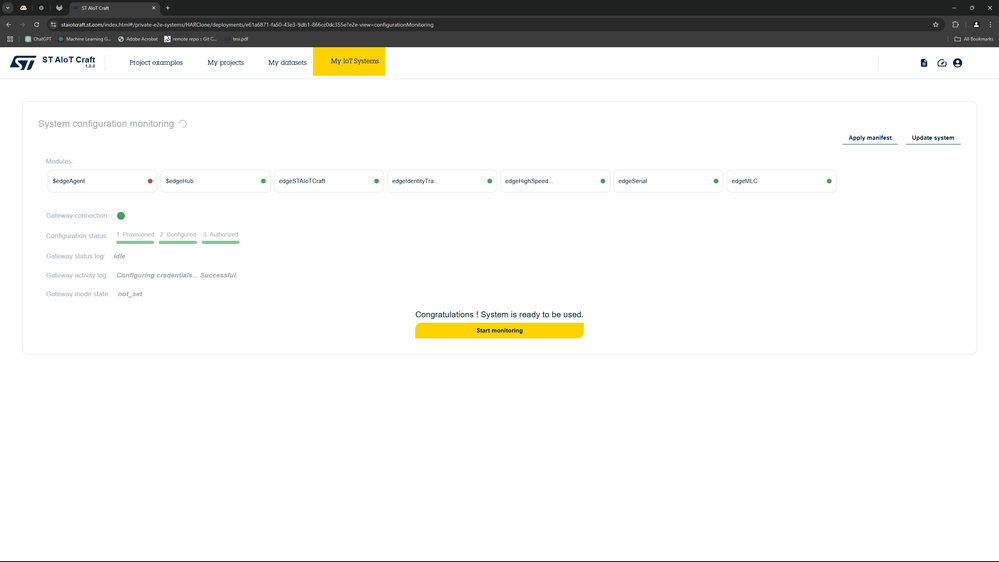Open My IoT Systems menu
The height and width of the screenshot is (562, 999).
pyautogui.click(x=349, y=61)
